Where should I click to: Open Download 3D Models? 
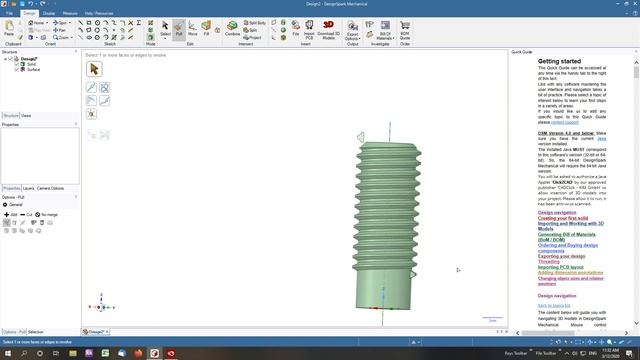tap(329, 29)
